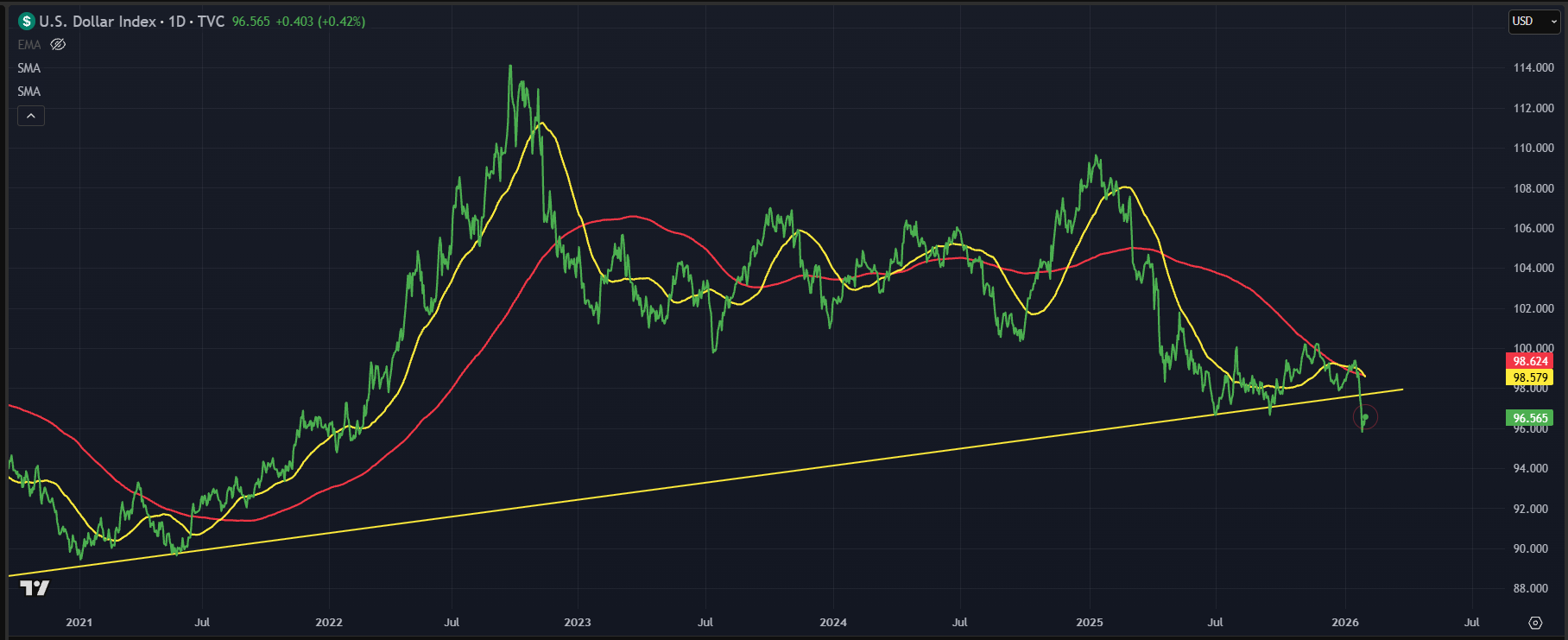Open the USD currency dropdown
This screenshot has width=1568, height=640.
(x=1533, y=22)
